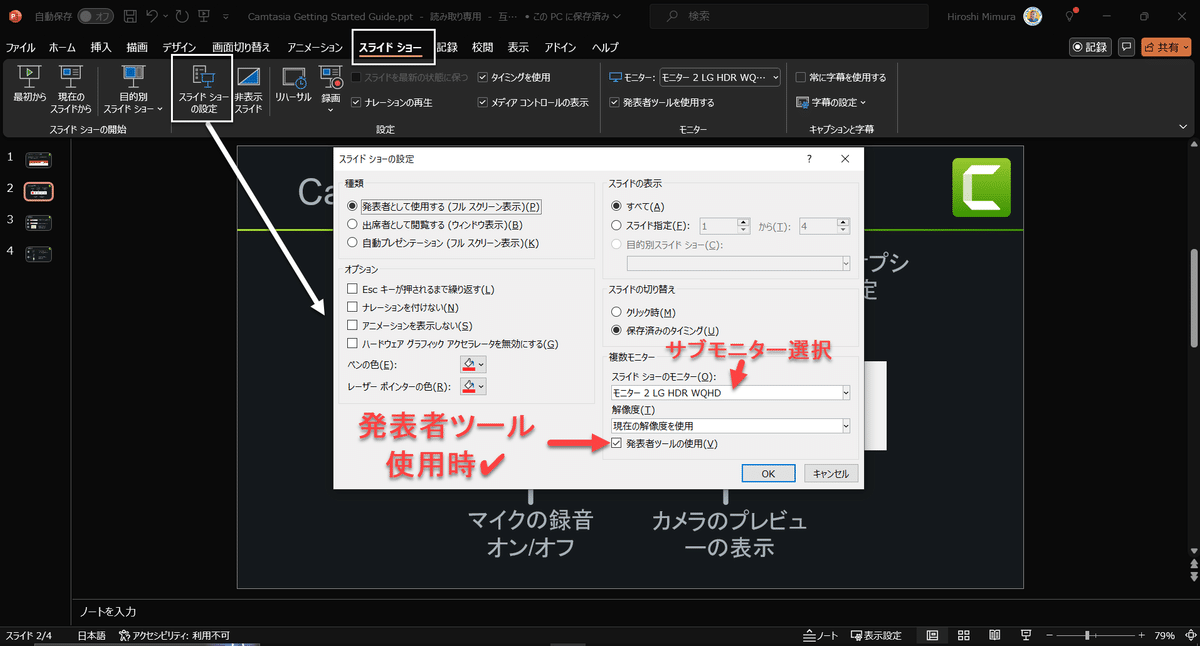Switch to the ホーム tab

pos(62,47)
